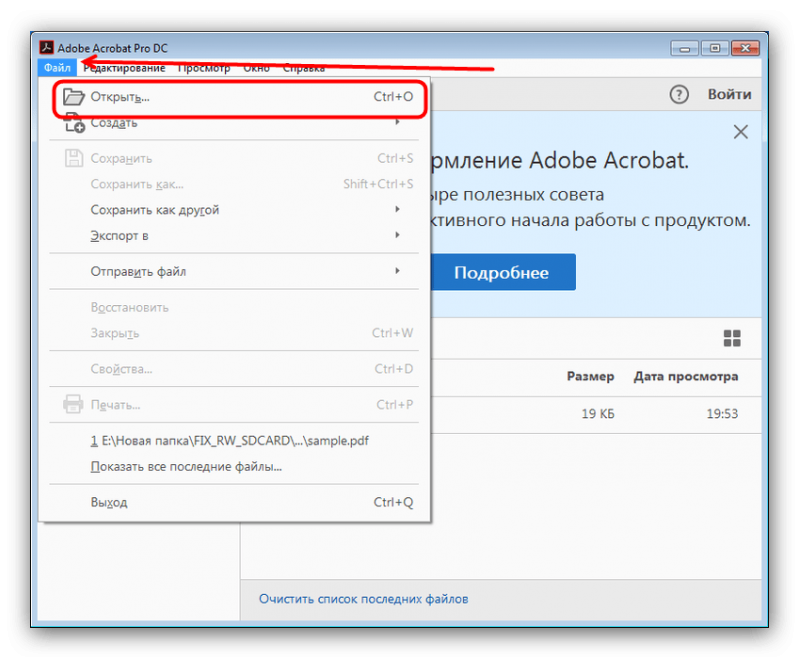Click the Adobe Acrobat logo in title bar

pyautogui.click(x=46, y=48)
